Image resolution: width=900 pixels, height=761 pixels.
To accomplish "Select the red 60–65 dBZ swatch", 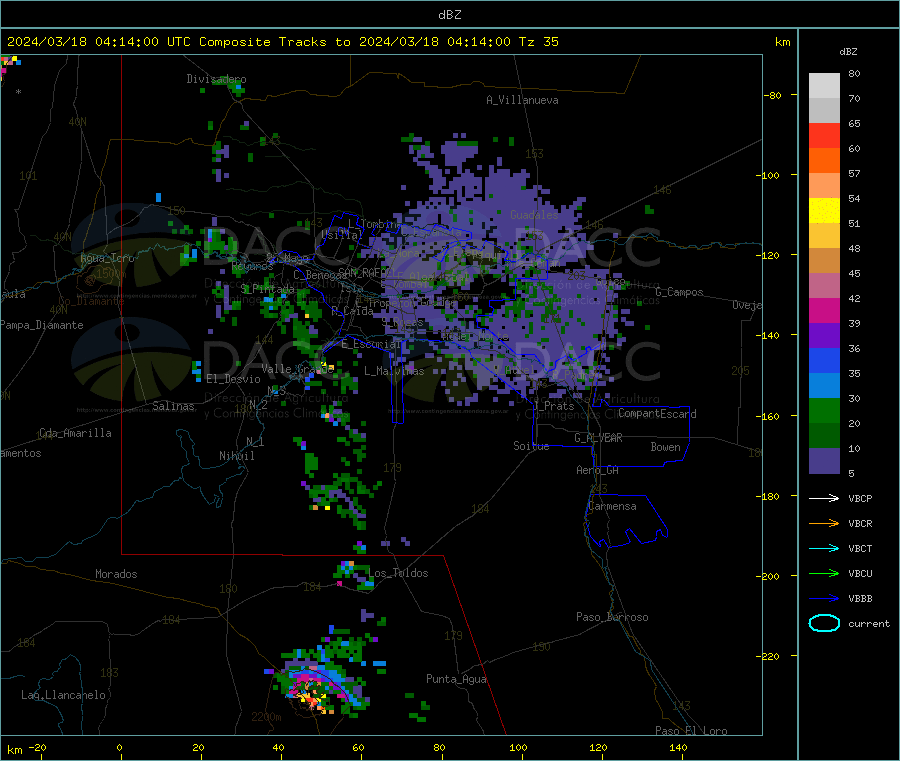I will coord(824,136).
